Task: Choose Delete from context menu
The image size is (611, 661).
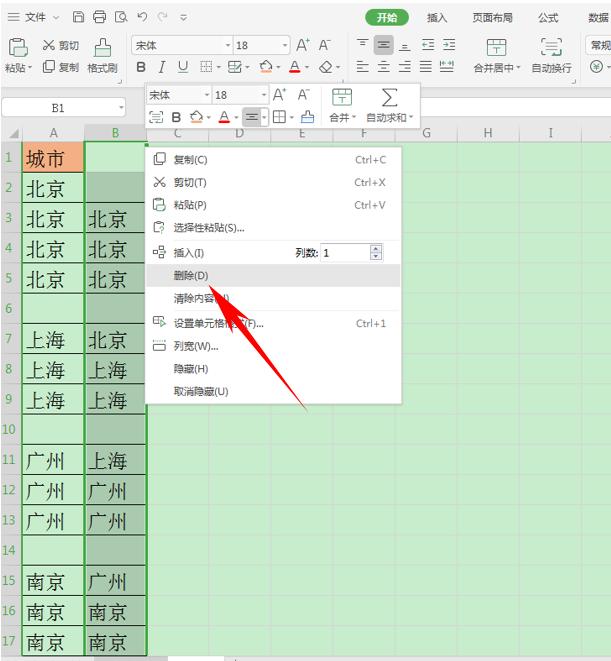Action: tap(273, 275)
